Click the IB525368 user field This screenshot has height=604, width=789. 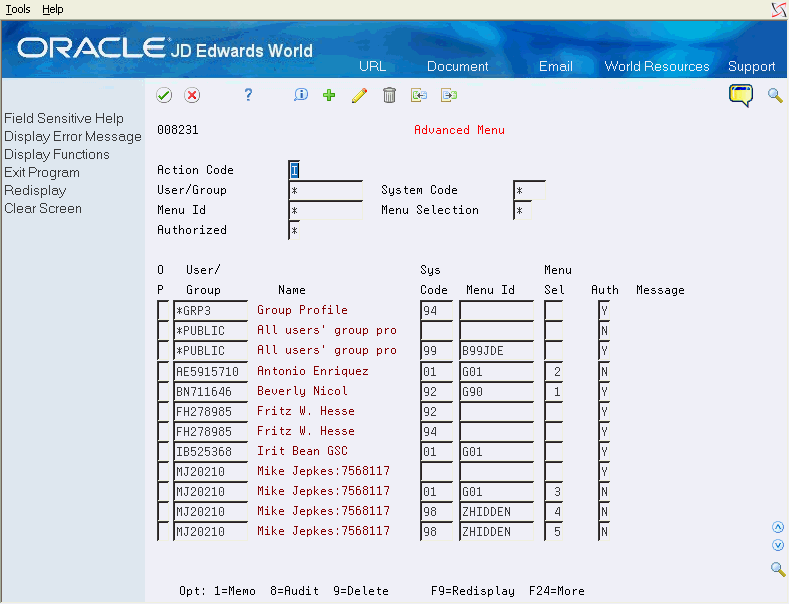(x=211, y=451)
